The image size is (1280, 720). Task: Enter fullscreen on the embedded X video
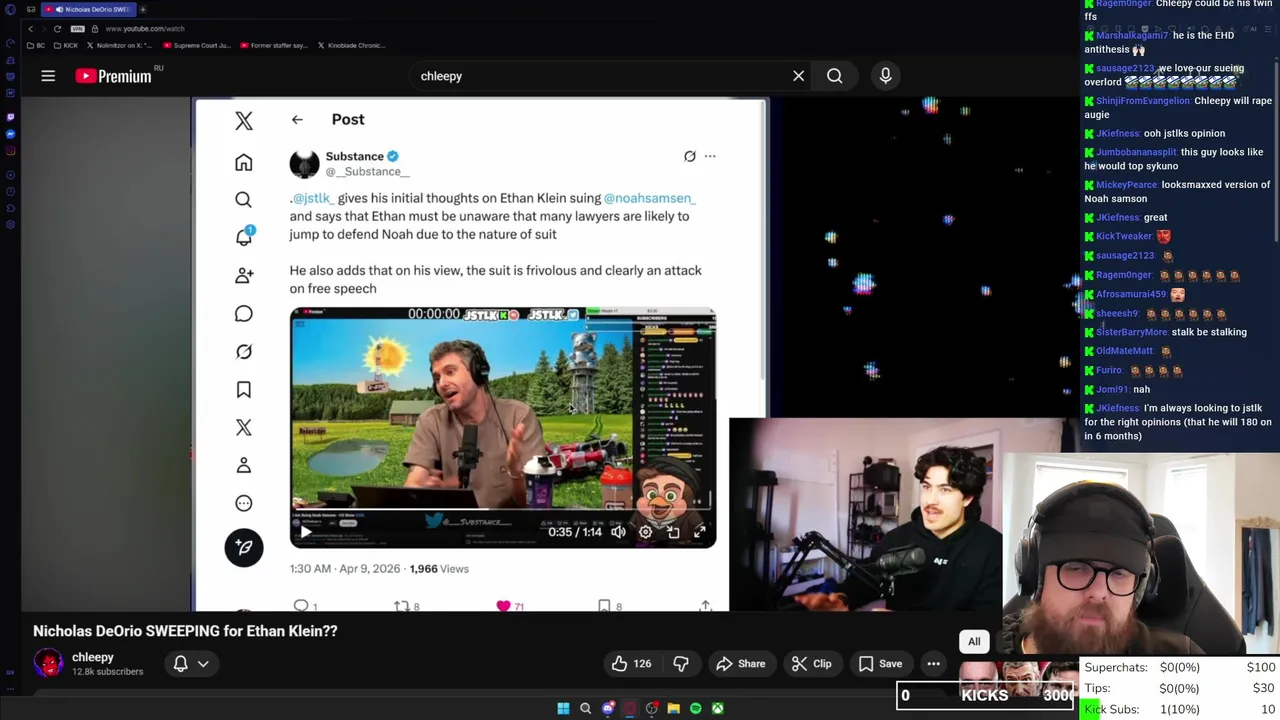[700, 532]
